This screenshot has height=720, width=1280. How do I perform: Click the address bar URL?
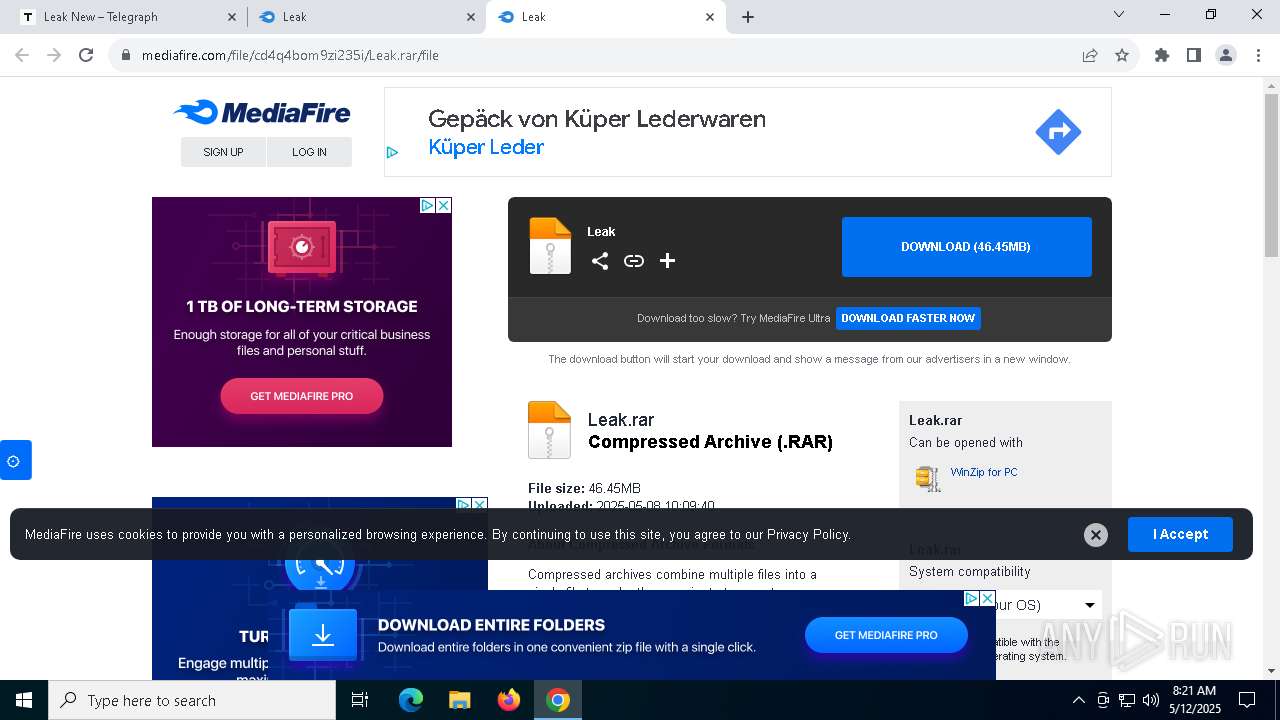coord(290,56)
